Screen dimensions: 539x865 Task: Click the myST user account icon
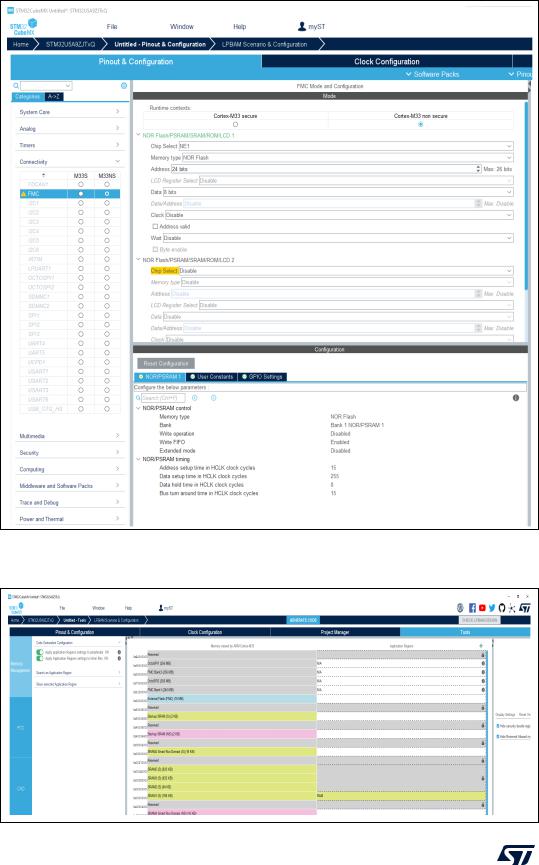302,26
